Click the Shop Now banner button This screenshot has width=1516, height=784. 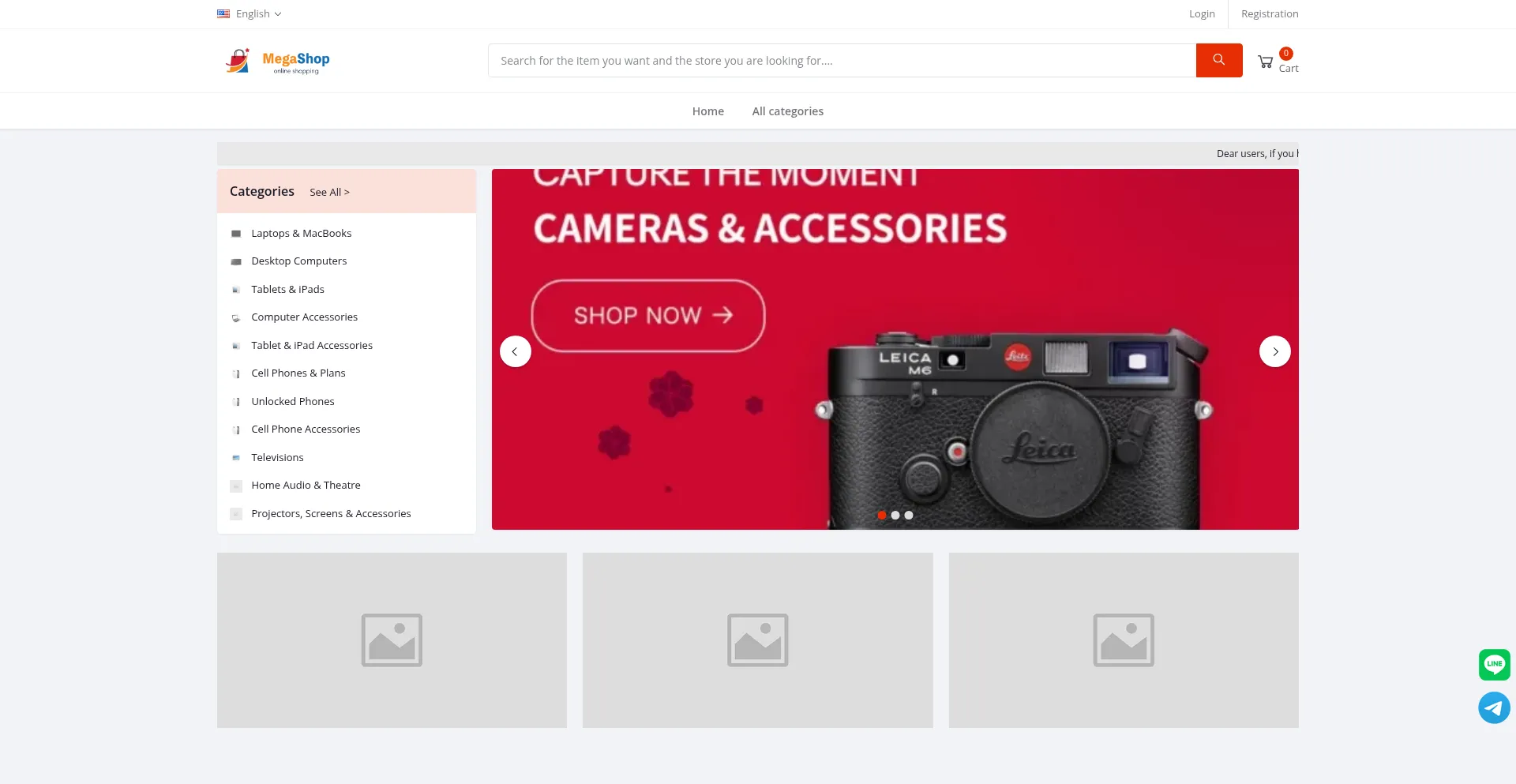coord(649,316)
